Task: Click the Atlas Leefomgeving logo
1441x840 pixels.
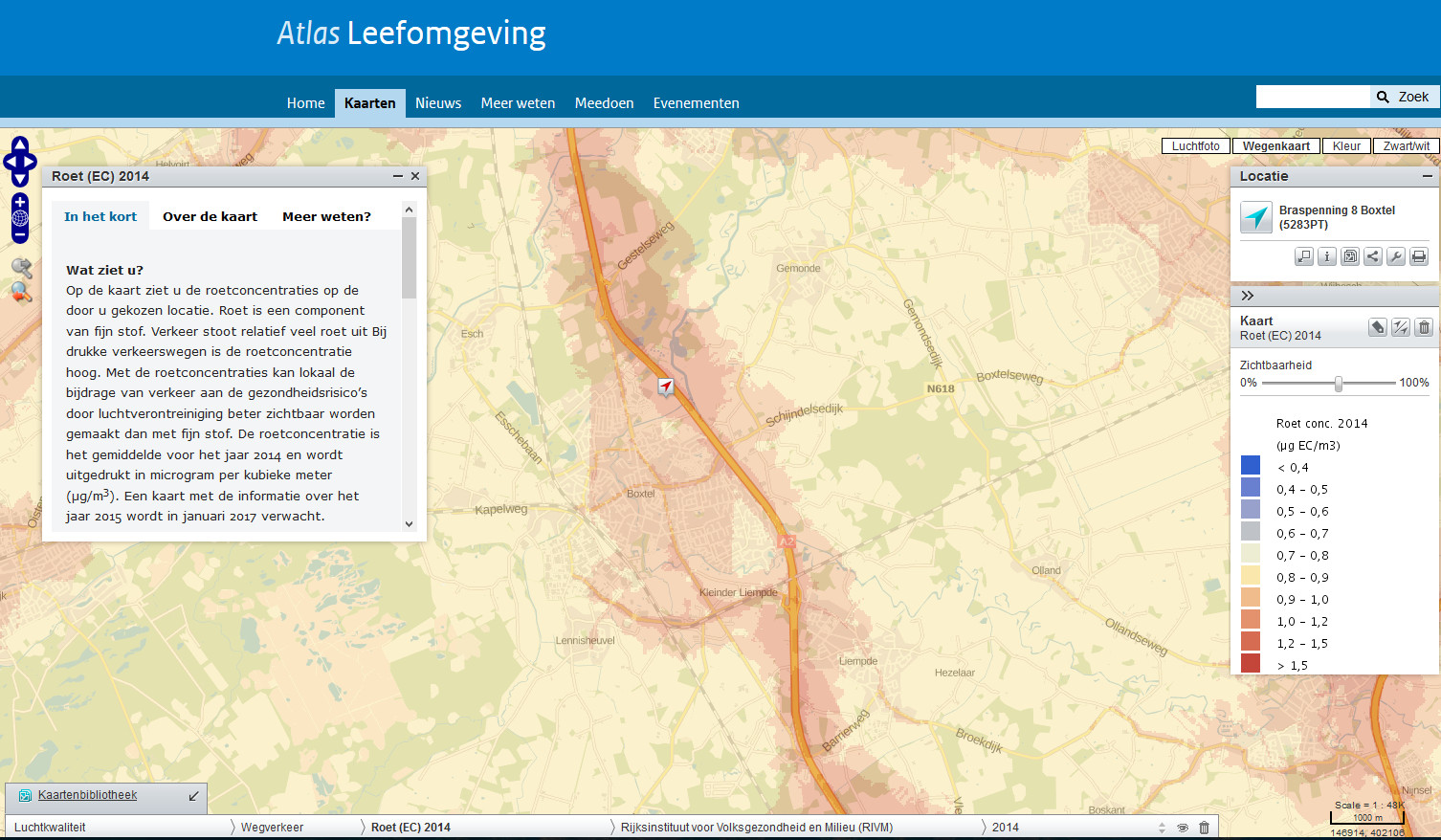Action: 411,34
